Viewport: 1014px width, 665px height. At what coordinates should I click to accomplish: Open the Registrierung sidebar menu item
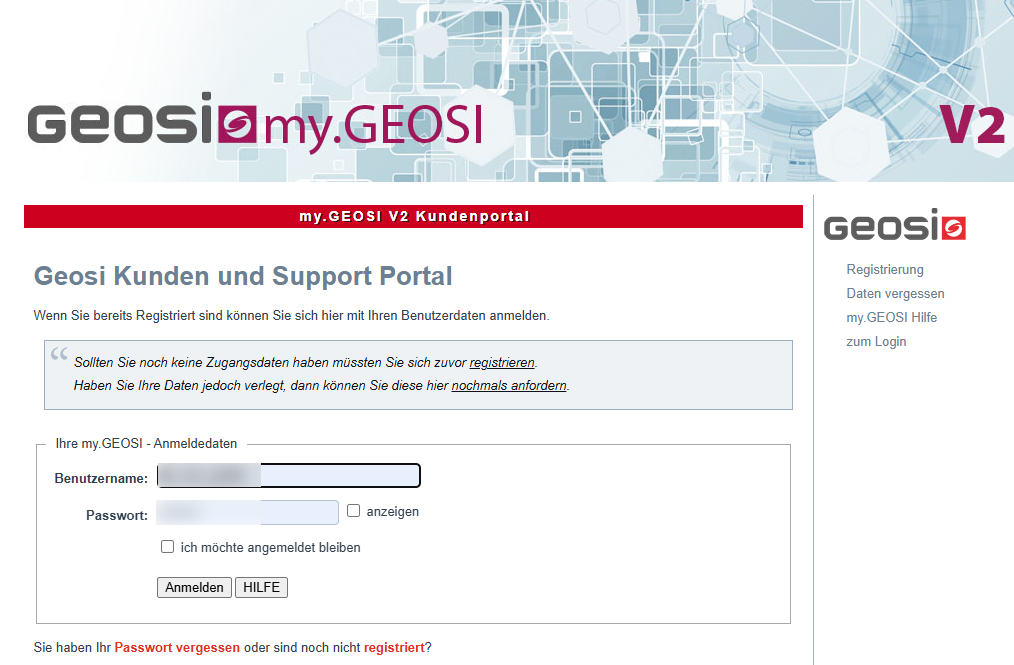point(885,270)
